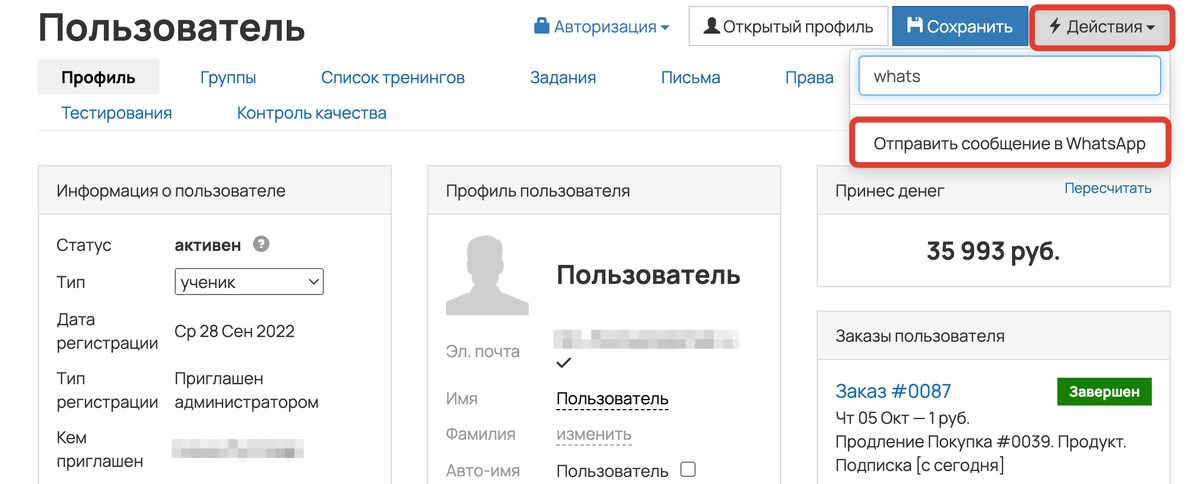1199x484 pixels.
Task: Click the Ср 28 Сен 2022 registration date
Action: point(235,331)
